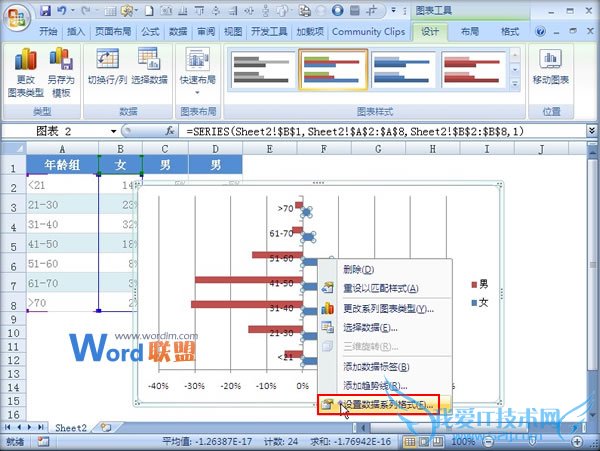
Task: Choose 重设以匹配样式(A) in context menu
Action: pos(385,288)
